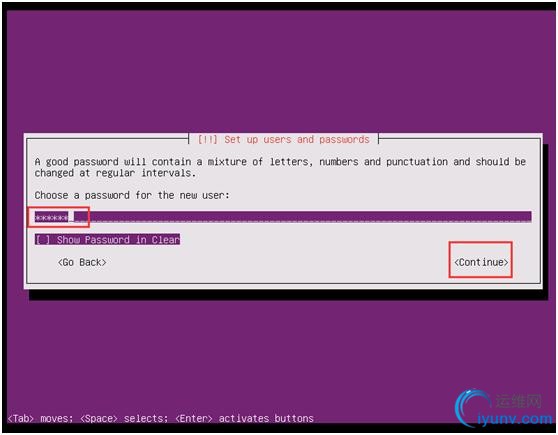Select the Go Back button
The width and height of the screenshot is (558, 435).
click(x=82, y=262)
